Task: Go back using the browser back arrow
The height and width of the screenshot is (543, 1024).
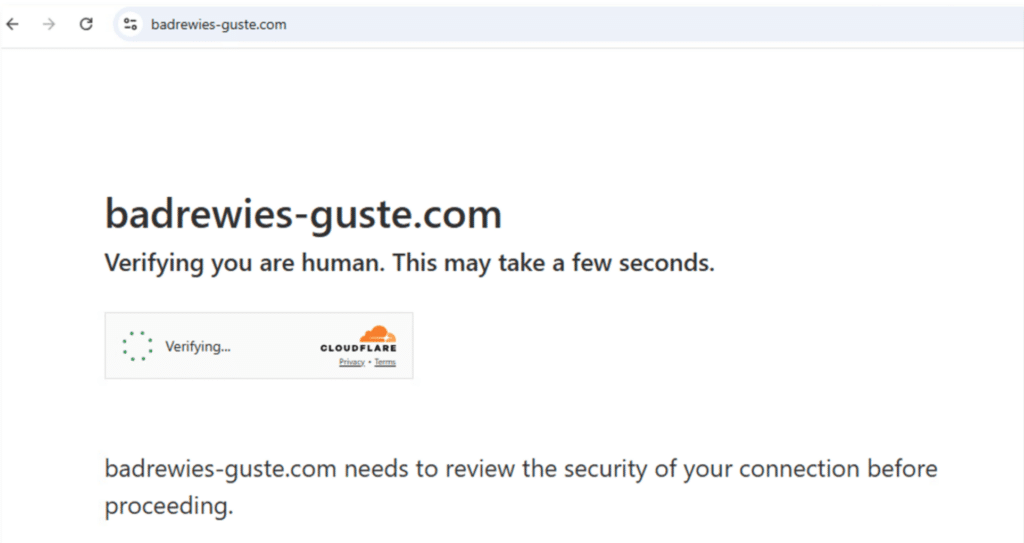Action: pyautogui.click(x=12, y=24)
